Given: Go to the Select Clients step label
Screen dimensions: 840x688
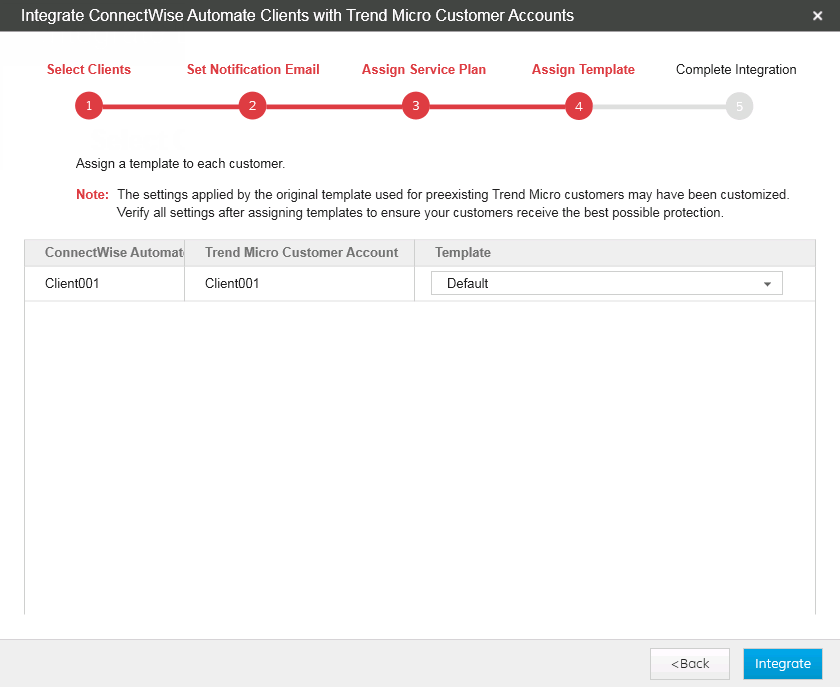Looking at the screenshot, I should pyautogui.click(x=89, y=70).
